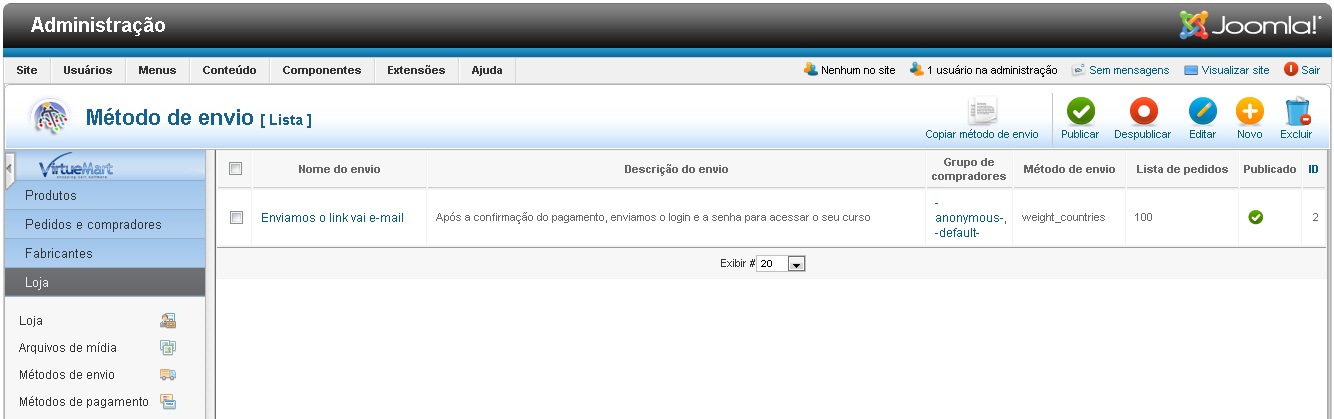Toggle the green Publicado status icon
Viewport: 1334px width, 419px height.
click(x=1256, y=217)
